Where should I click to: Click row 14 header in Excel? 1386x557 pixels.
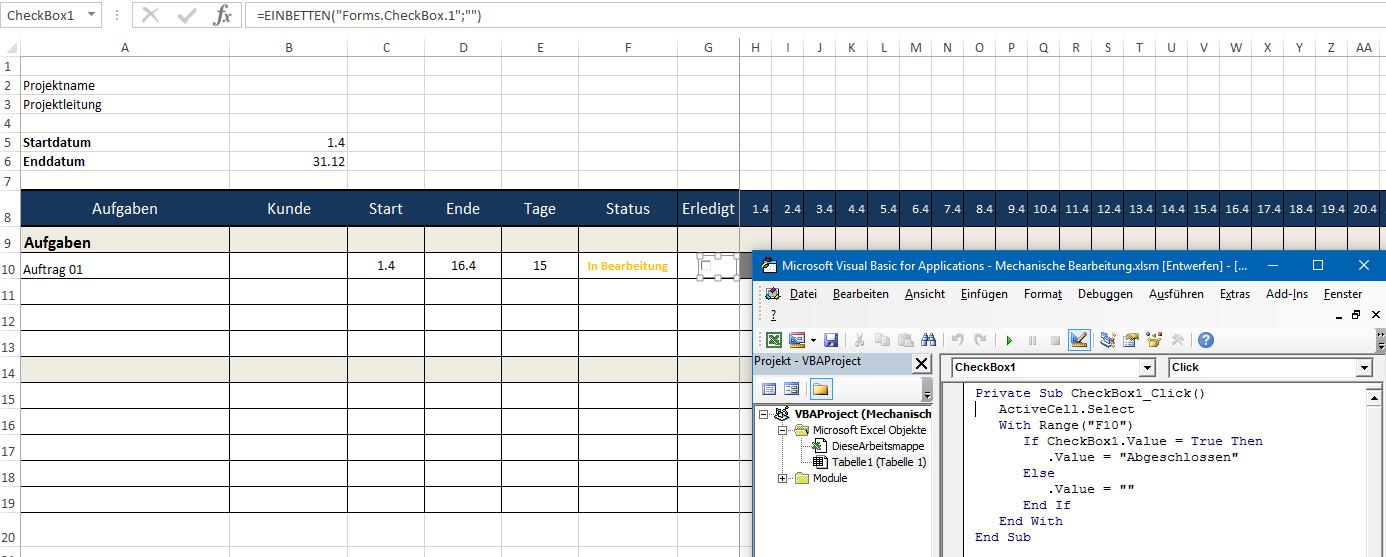click(9, 369)
